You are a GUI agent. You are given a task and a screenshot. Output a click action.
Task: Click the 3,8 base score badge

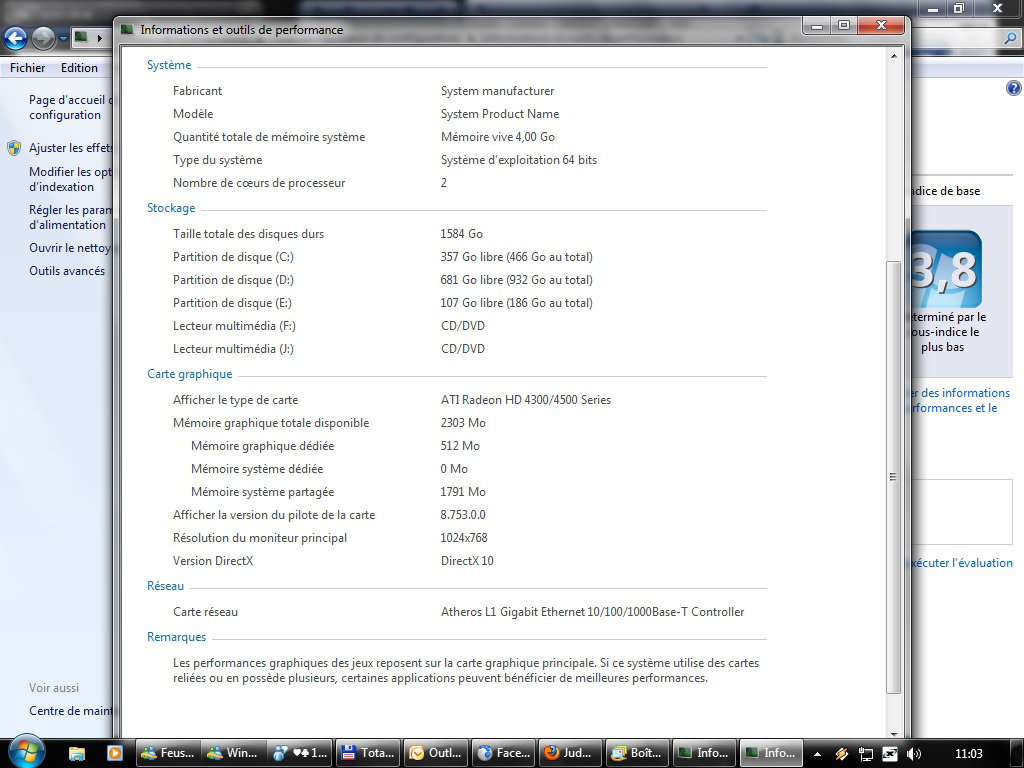[x=946, y=269]
